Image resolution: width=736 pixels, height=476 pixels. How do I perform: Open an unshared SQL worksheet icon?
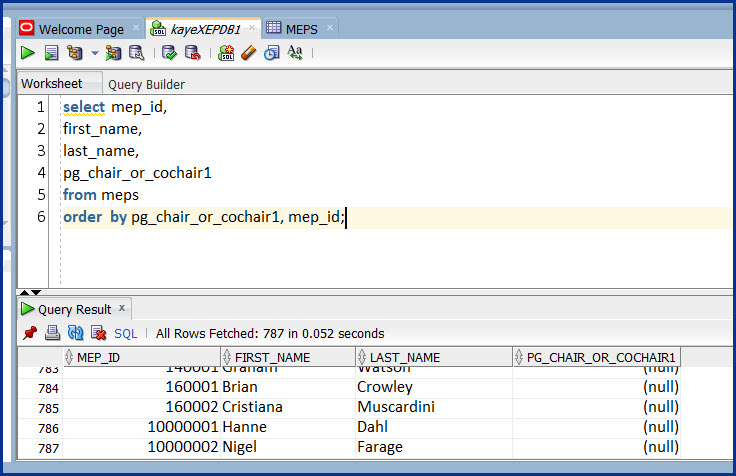tap(226, 53)
